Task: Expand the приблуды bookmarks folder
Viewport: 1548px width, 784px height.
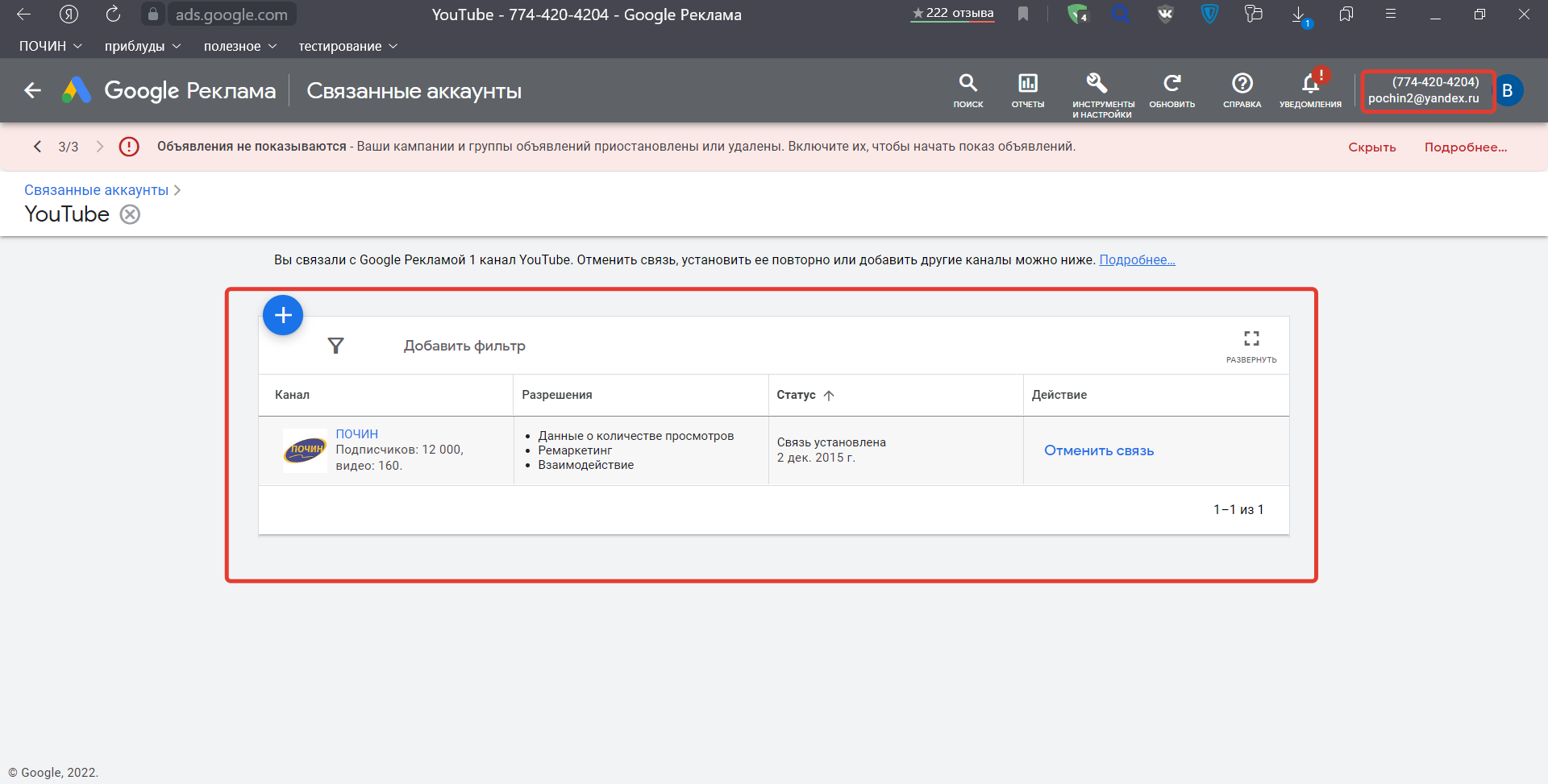Action: [142, 46]
